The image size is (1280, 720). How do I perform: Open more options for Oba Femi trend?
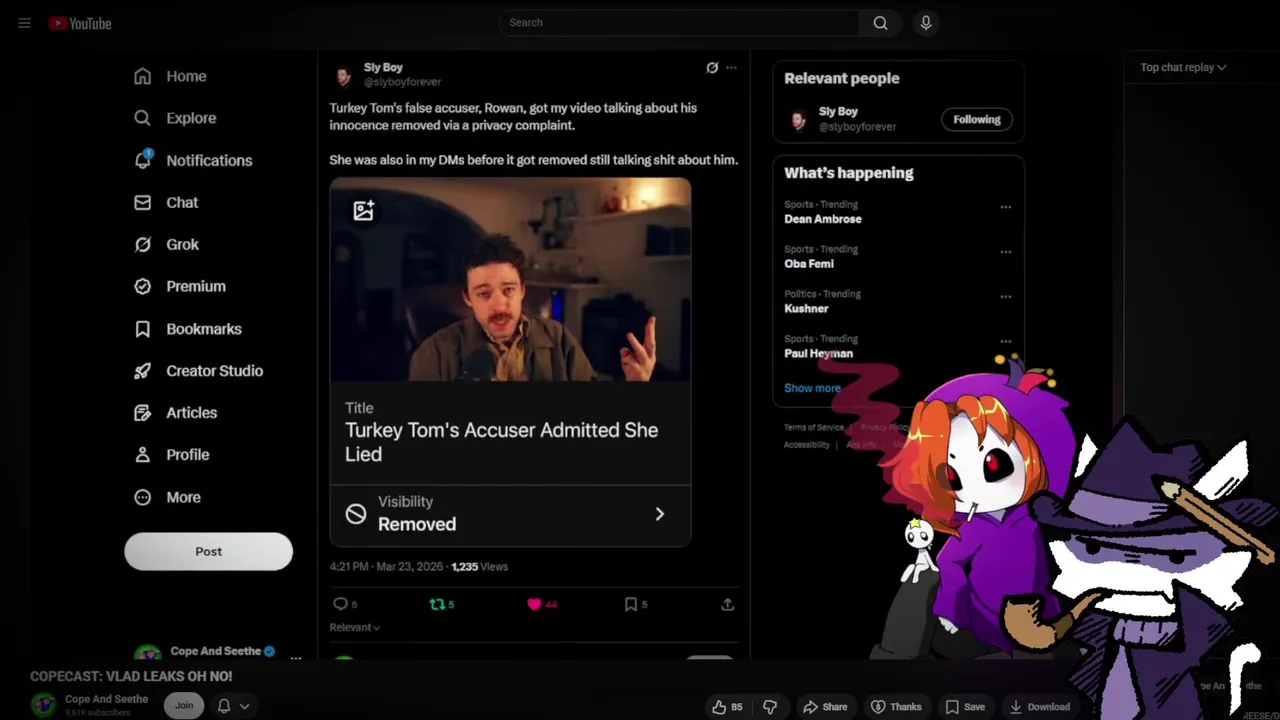pyautogui.click(x=1005, y=252)
